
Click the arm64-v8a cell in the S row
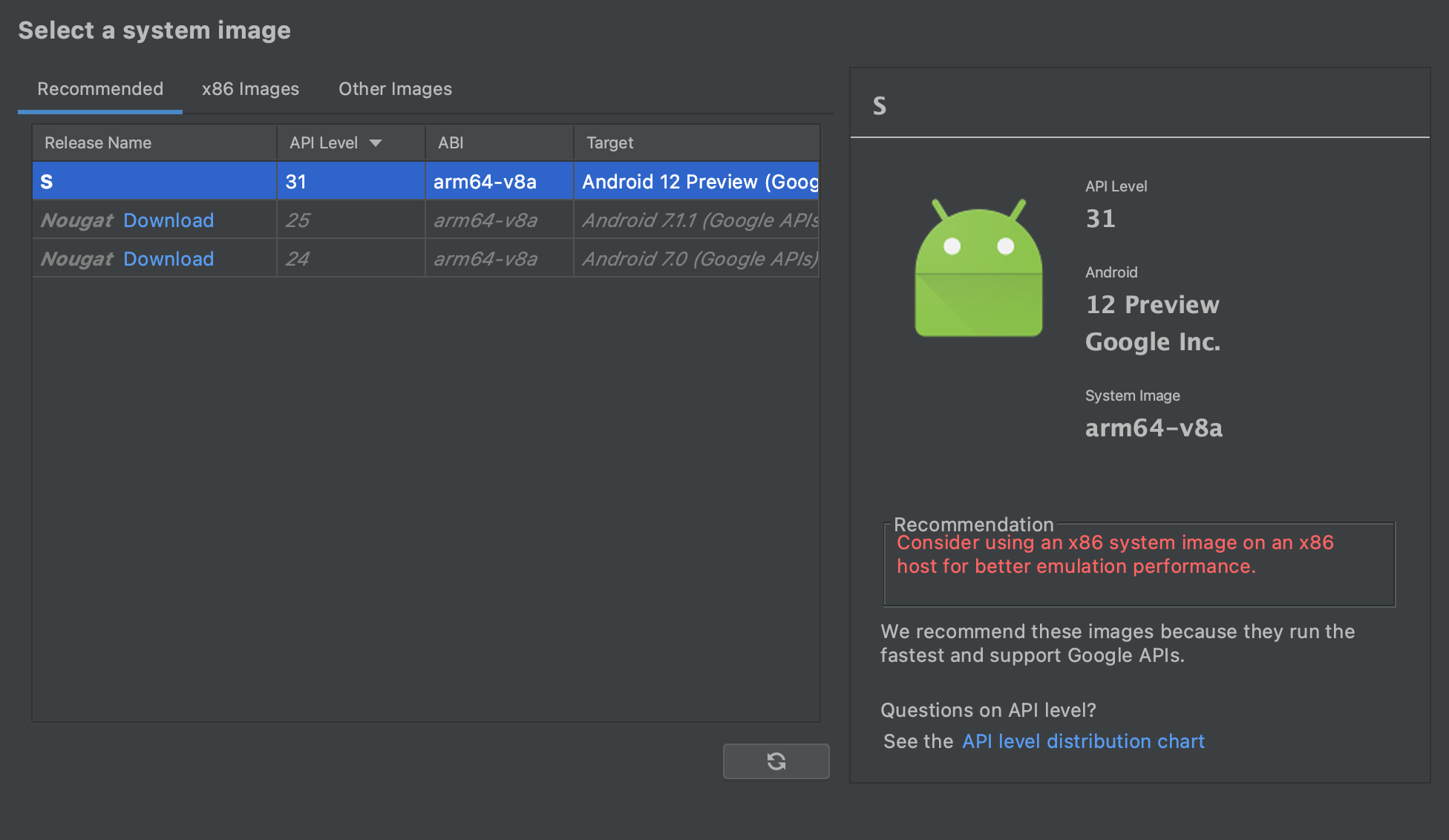click(500, 181)
